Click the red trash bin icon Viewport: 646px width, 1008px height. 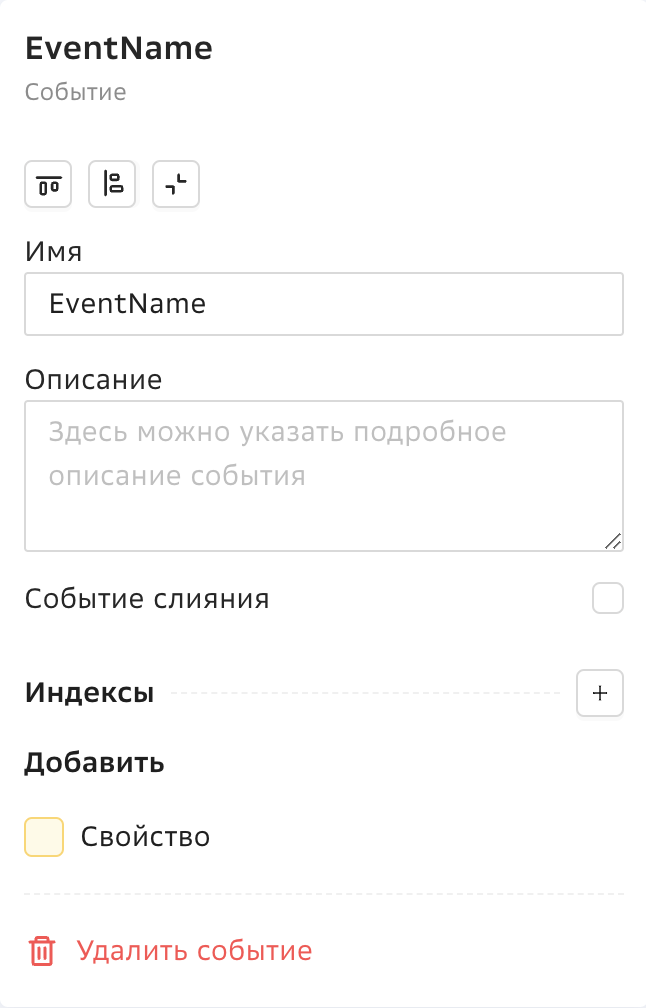42,950
